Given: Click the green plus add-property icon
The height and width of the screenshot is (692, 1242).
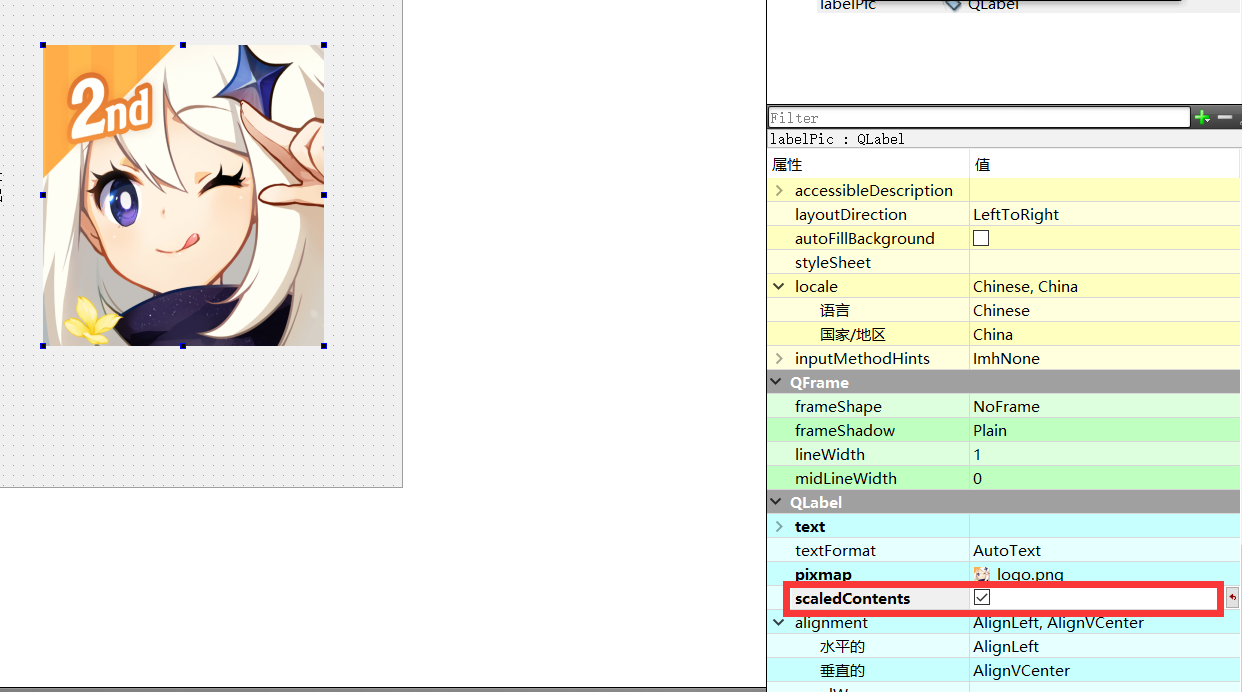Looking at the screenshot, I should pos(1203,118).
